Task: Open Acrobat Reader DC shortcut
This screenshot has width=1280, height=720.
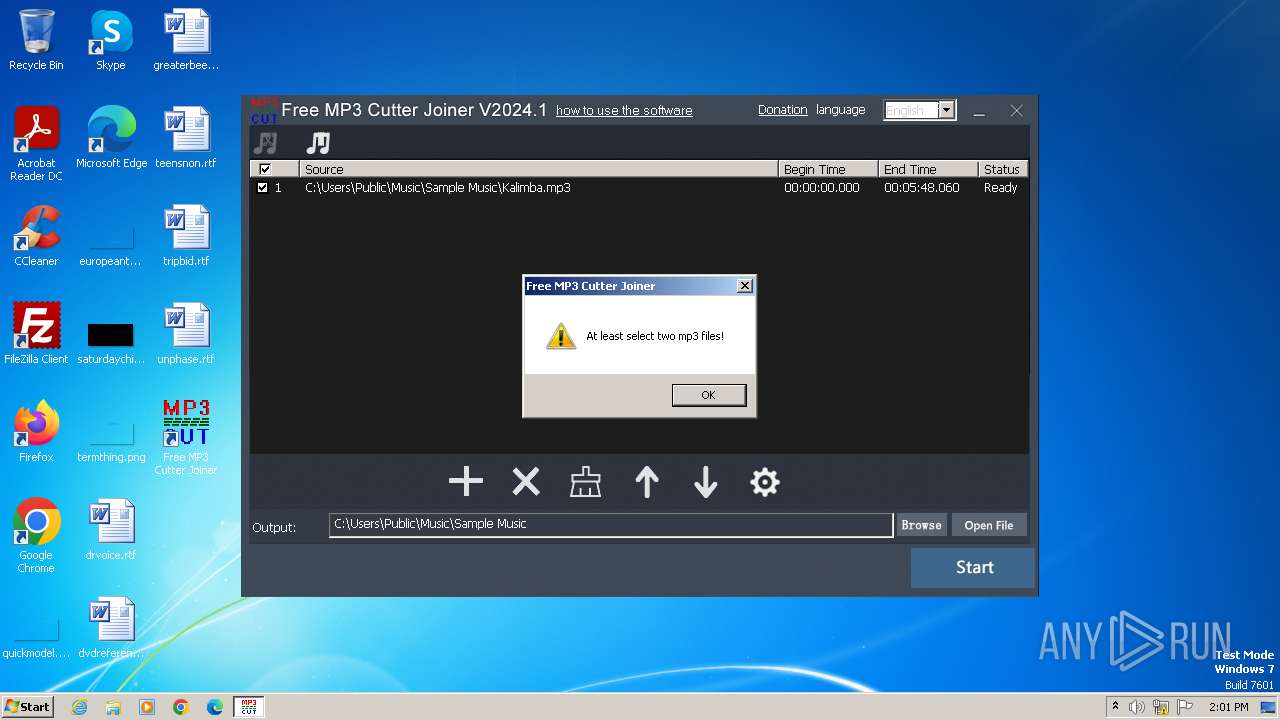Action: 36,144
